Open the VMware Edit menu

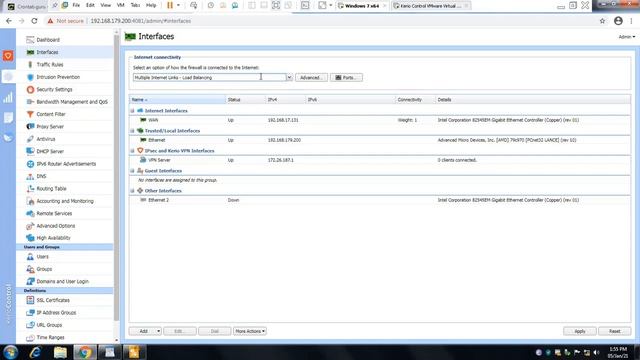point(90,5)
